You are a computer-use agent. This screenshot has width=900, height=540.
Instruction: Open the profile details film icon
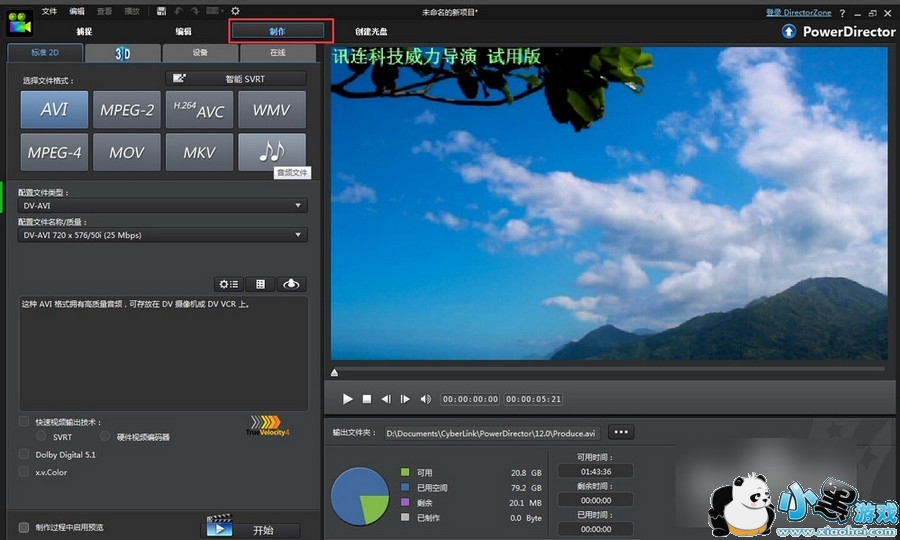coord(260,285)
